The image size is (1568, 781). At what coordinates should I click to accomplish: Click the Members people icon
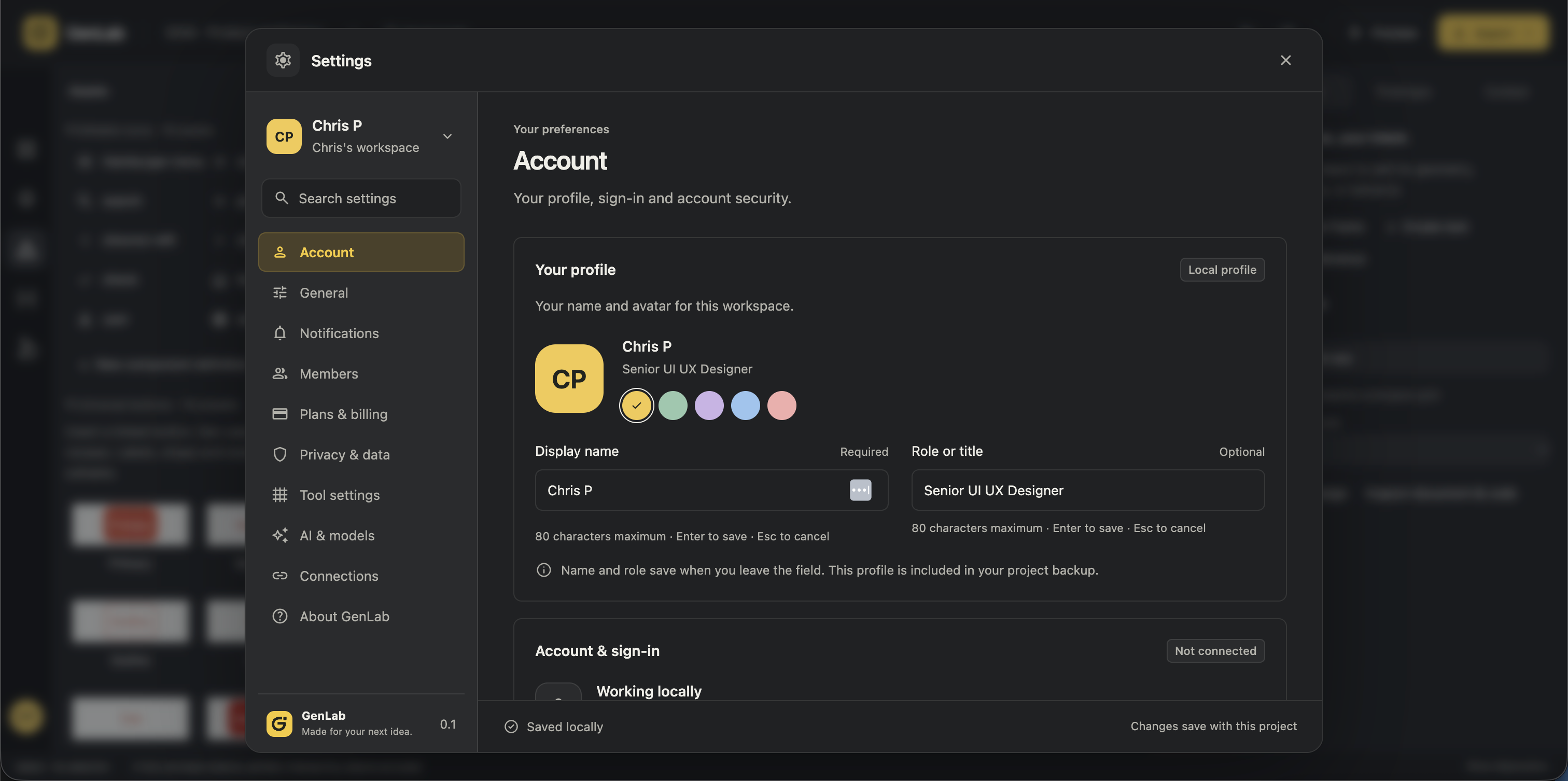(x=280, y=374)
